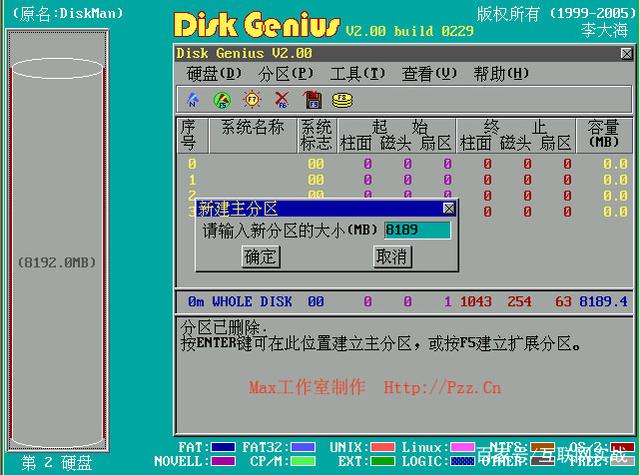The width and height of the screenshot is (640, 475).
Task: Click the Http://Pzz.Cn link text
Action: (x=442, y=387)
